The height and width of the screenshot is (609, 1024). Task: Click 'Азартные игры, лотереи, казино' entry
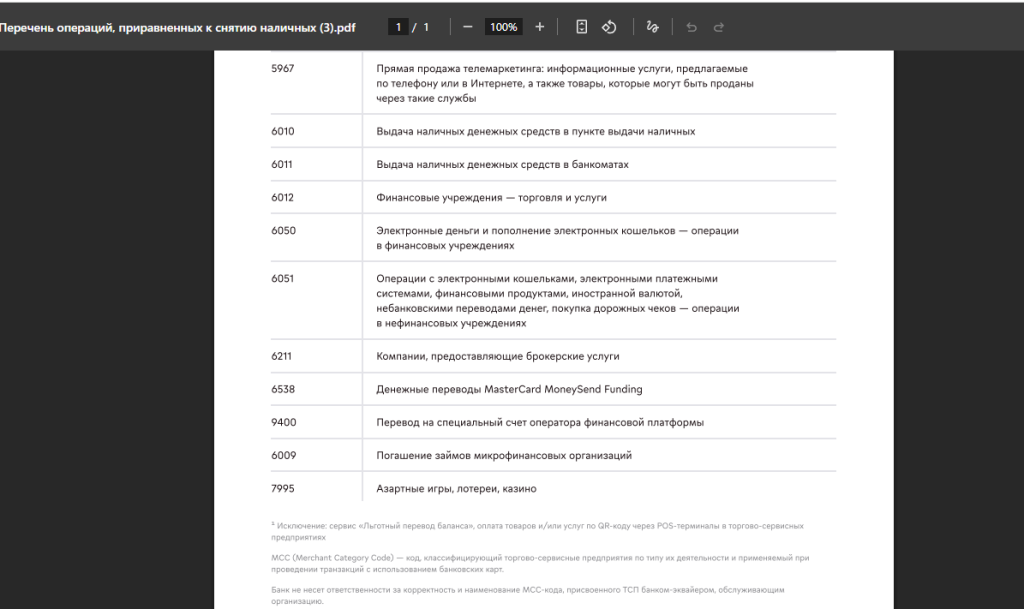[456, 488]
